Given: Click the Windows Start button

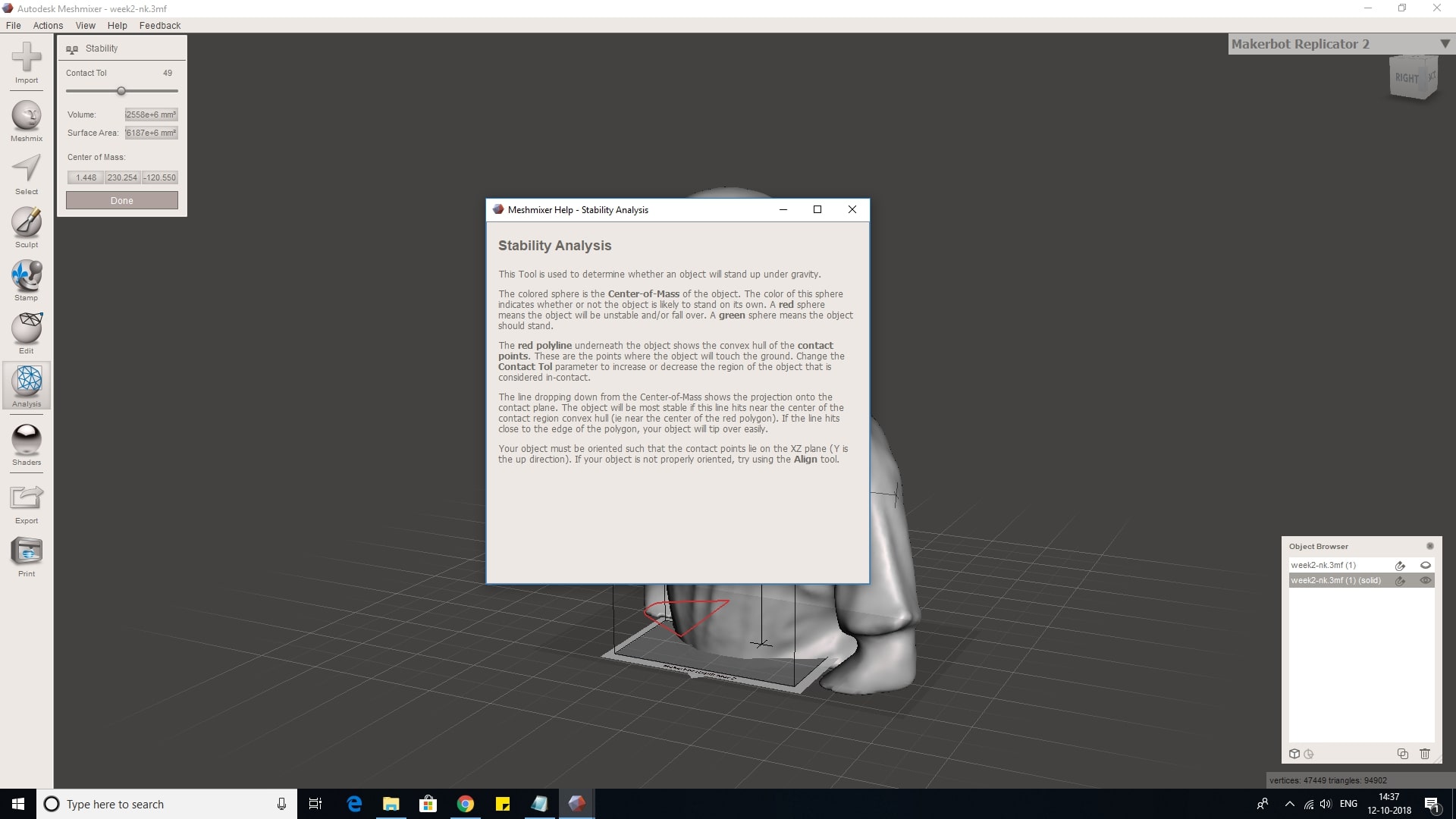Looking at the screenshot, I should 18,804.
